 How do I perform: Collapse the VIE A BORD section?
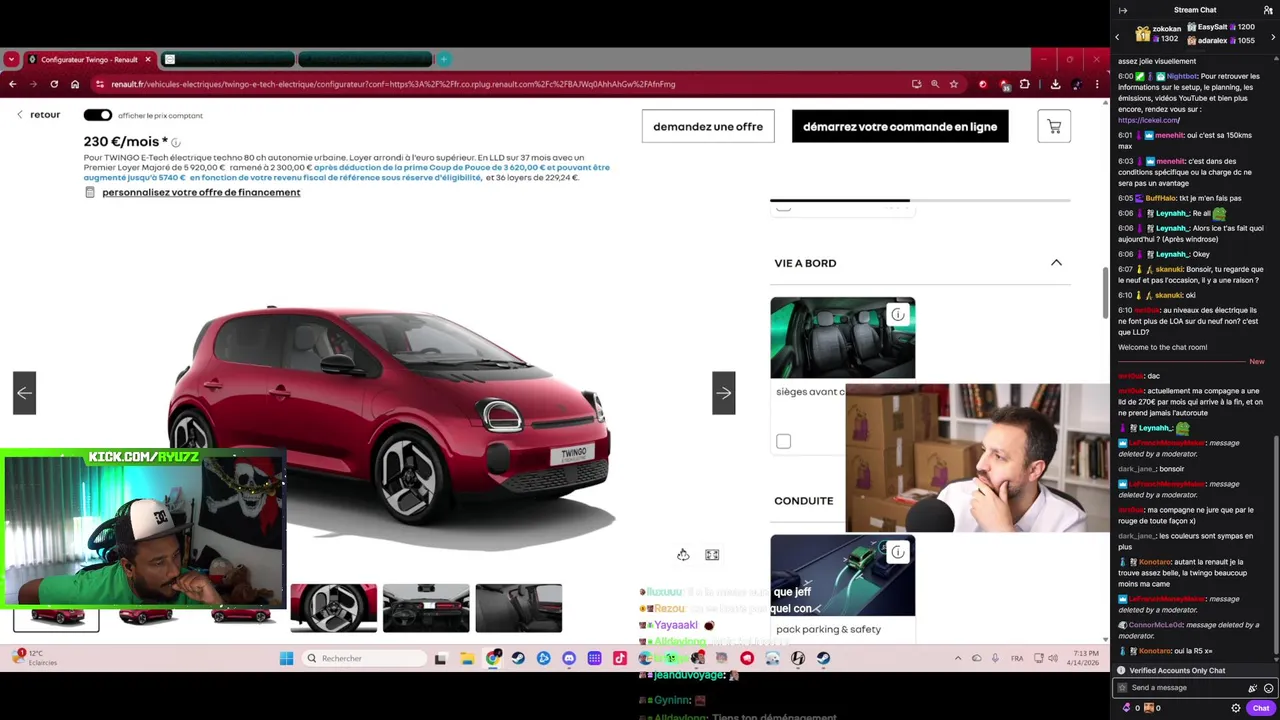tap(1056, 262)
